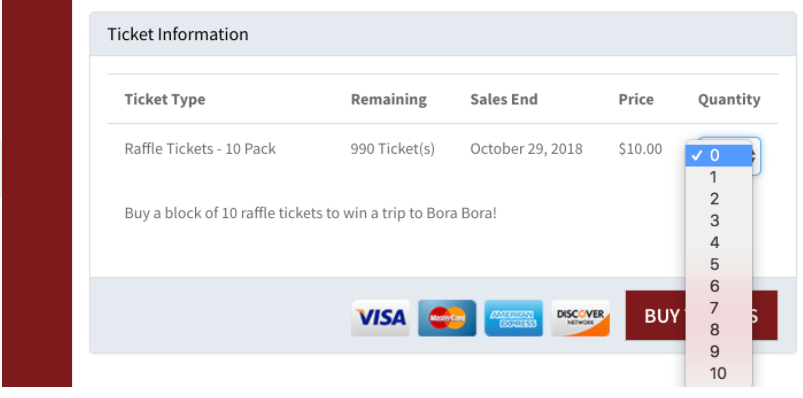Click the Discover Network card icon
Viewport: 803px width, 398px height.
coord(580,318)
